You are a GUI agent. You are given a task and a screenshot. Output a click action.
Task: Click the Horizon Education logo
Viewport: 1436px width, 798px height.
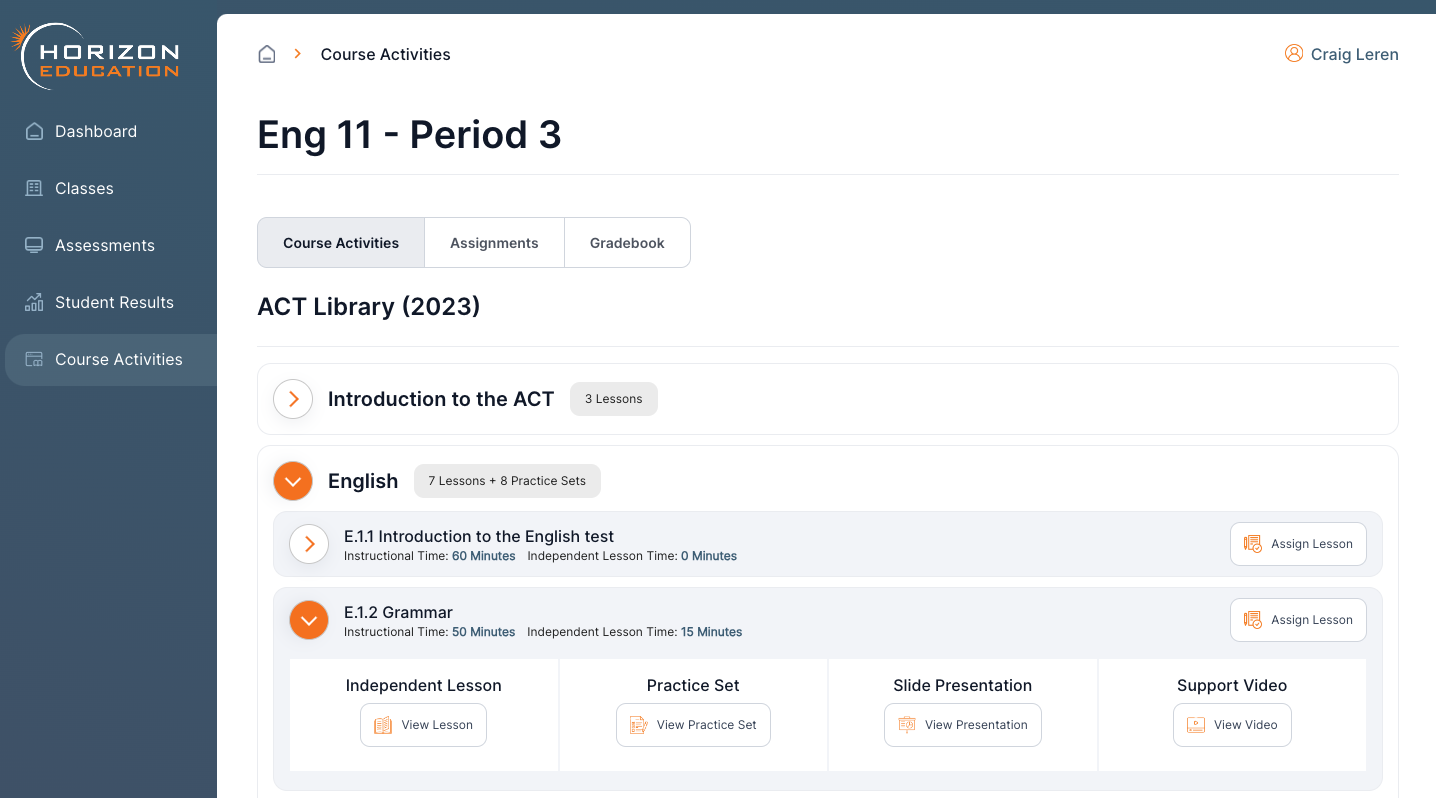[x=98, y=57]
